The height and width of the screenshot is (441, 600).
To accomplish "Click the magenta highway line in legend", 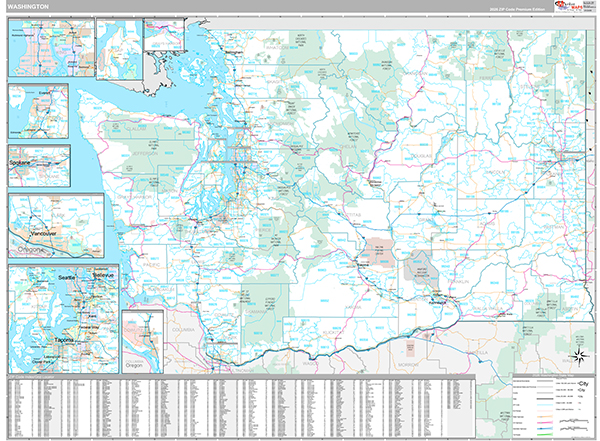I will pos(545,423).
